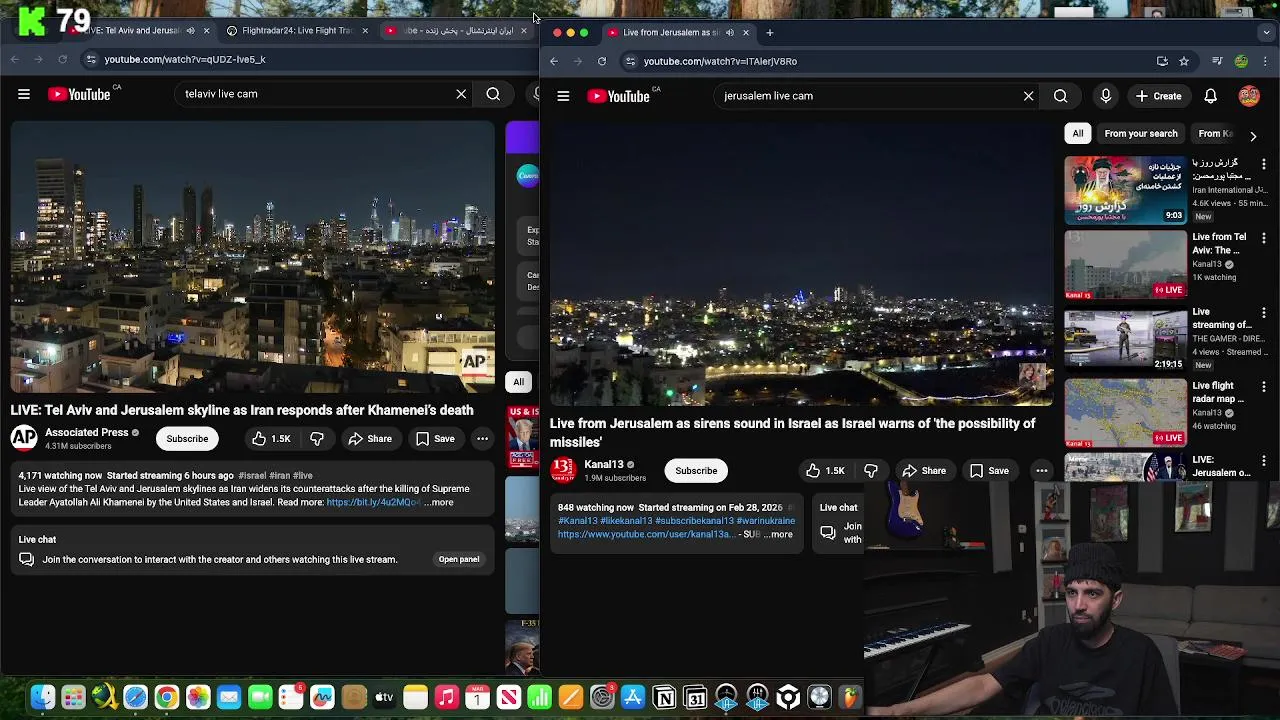
Task: Mute the Tel Aviv live tab audio
Action: click(x=190, y=31)
